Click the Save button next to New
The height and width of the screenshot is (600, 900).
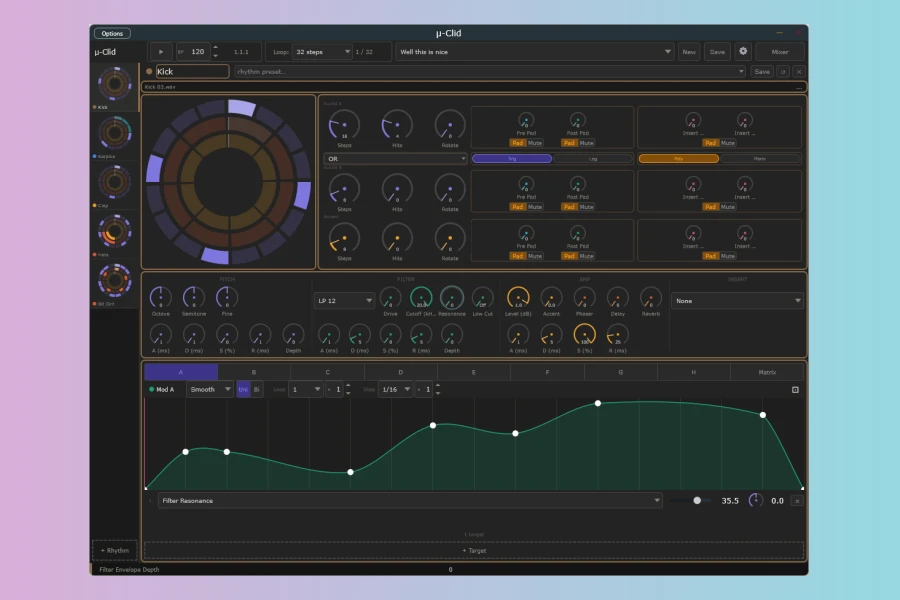tap(717, 52)
